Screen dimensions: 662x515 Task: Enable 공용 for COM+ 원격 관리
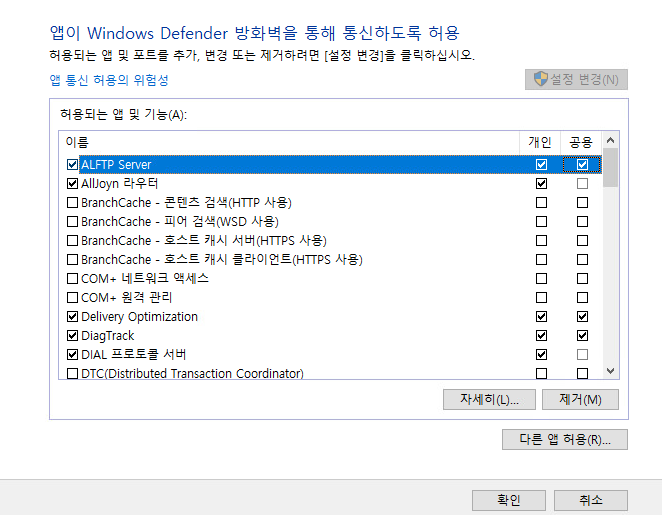582,298
